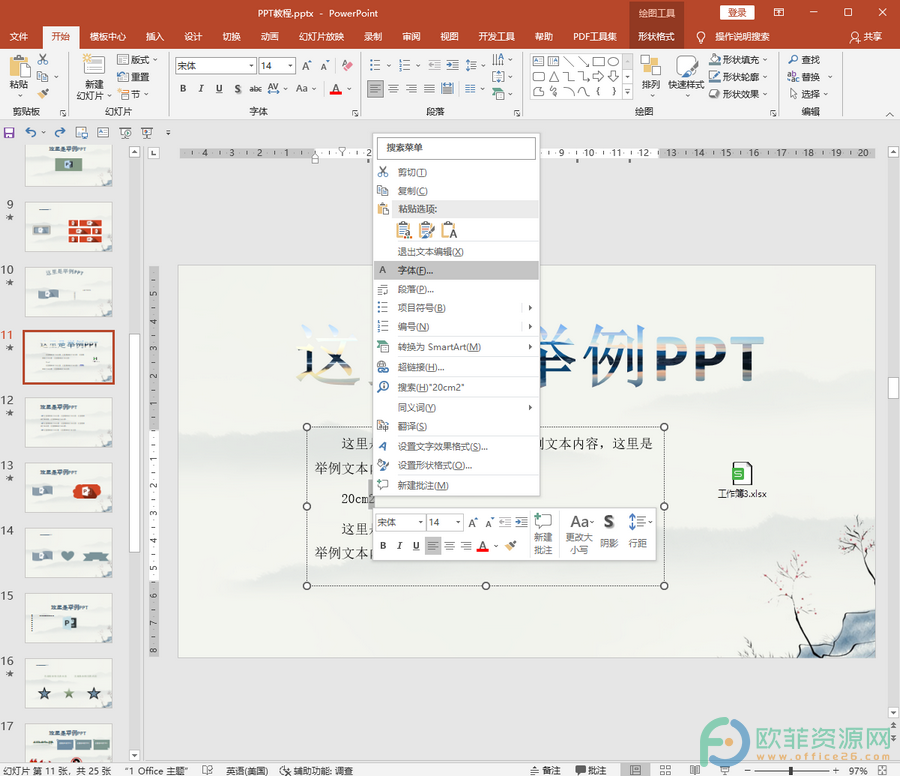Screen dimensions: 900x776
Task: Toggle Bold in the ribbon font group
Action: click(x=183, y=89)
